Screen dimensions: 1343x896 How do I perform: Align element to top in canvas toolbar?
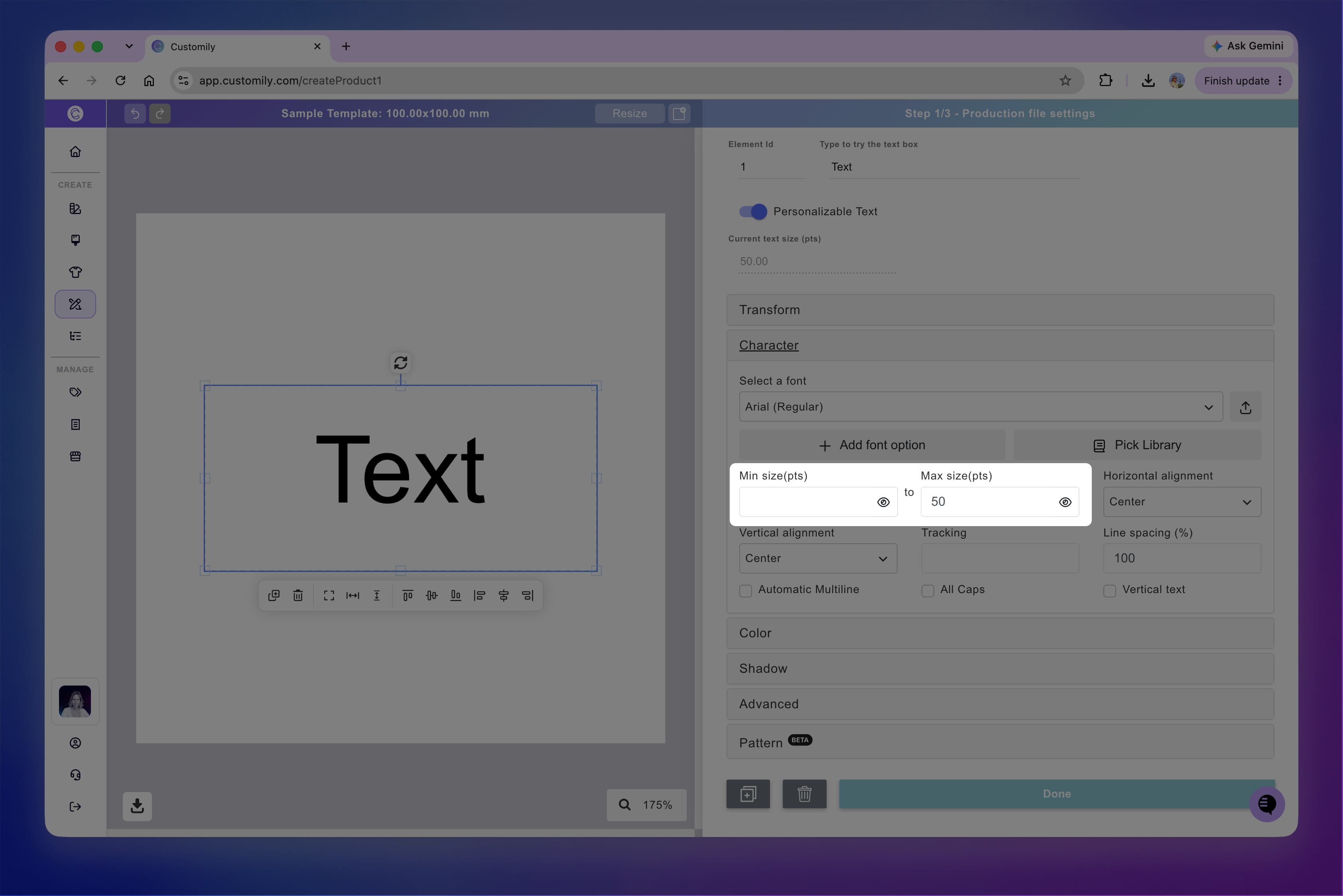click(408, 595)
